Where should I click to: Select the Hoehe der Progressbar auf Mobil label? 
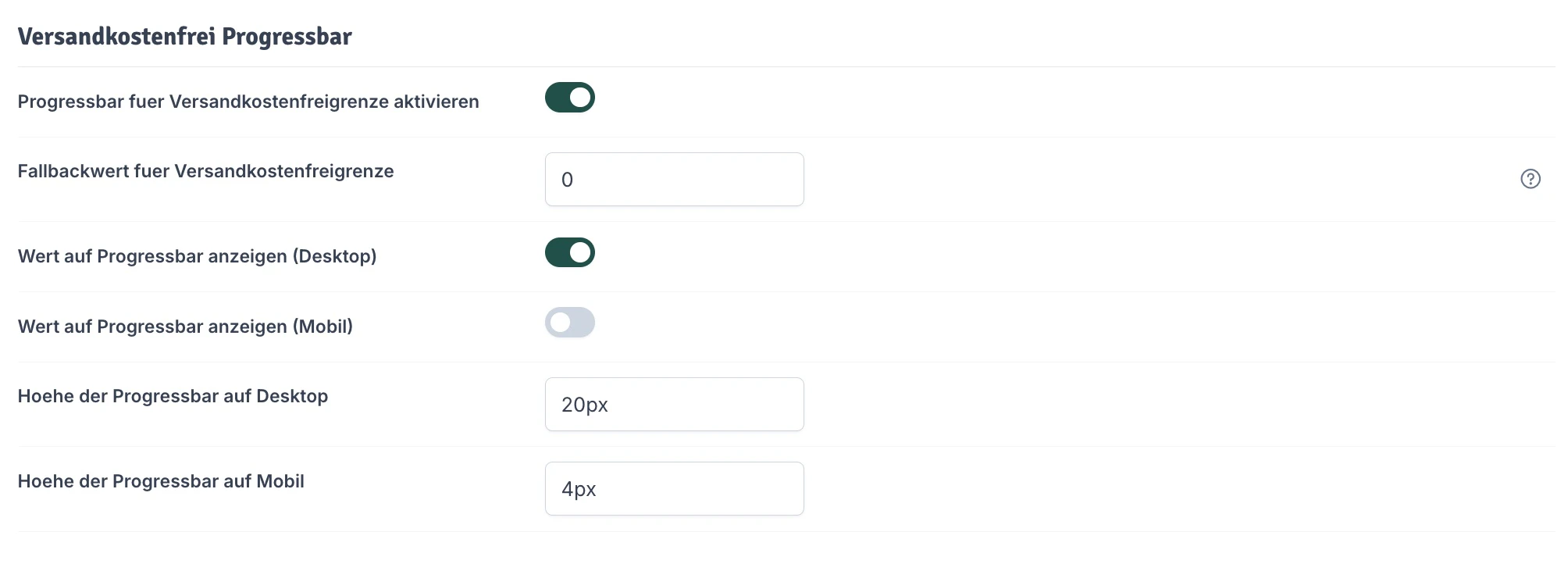(x=161, y=481)
